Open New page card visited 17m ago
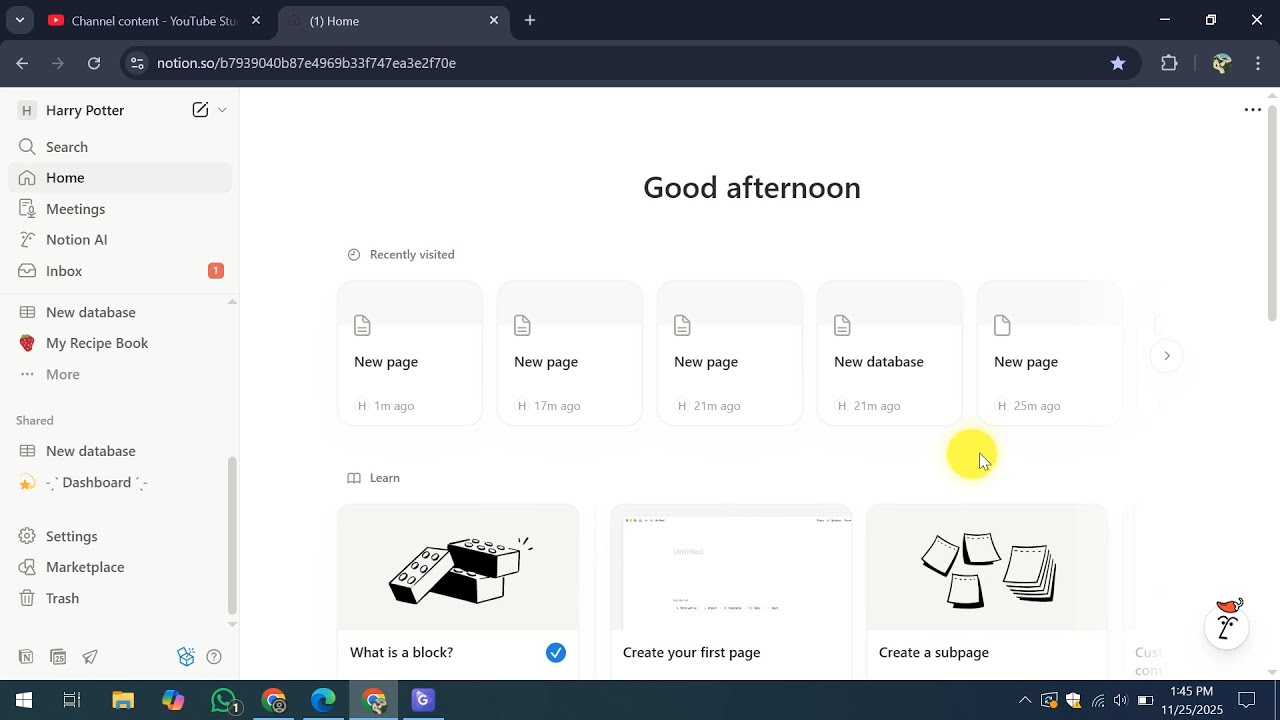 pyautogui.click(x=570, y=353)
